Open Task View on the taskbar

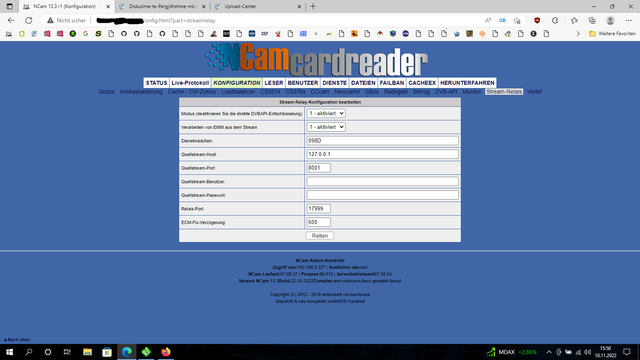pos(67,352)
